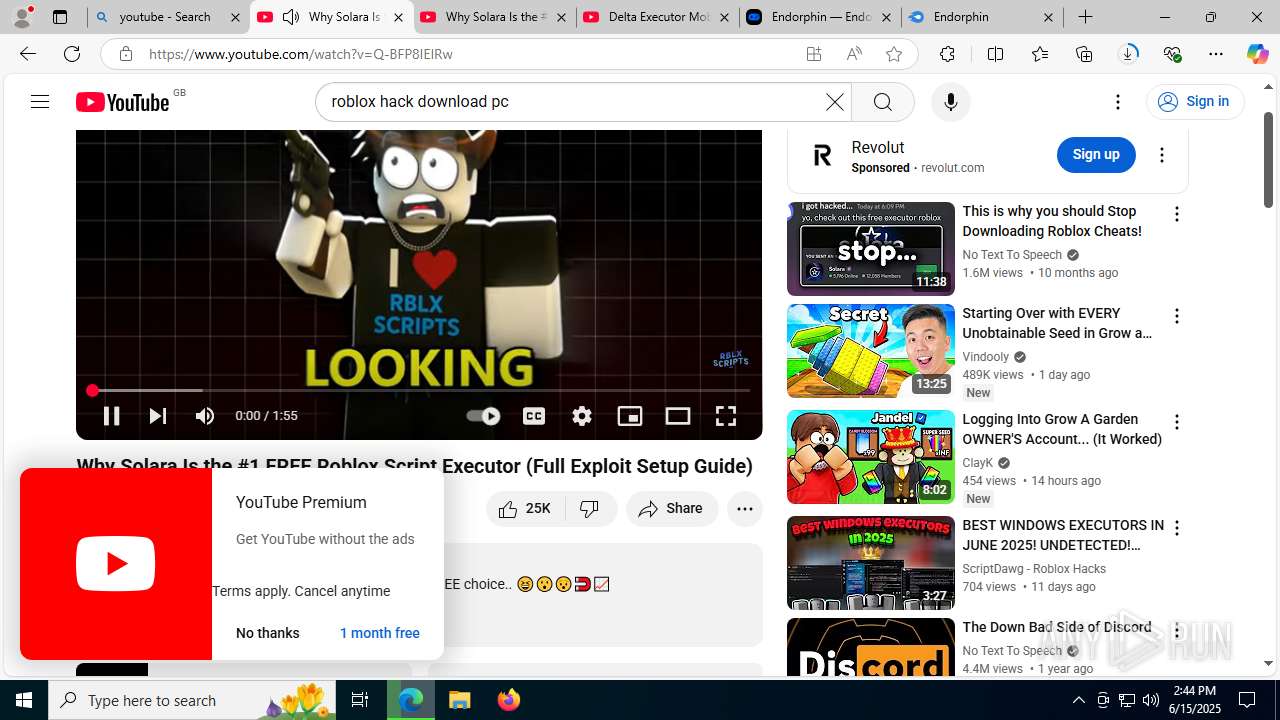Open 'Logging Into Grow A Garden' video title

coord(1061,429)
